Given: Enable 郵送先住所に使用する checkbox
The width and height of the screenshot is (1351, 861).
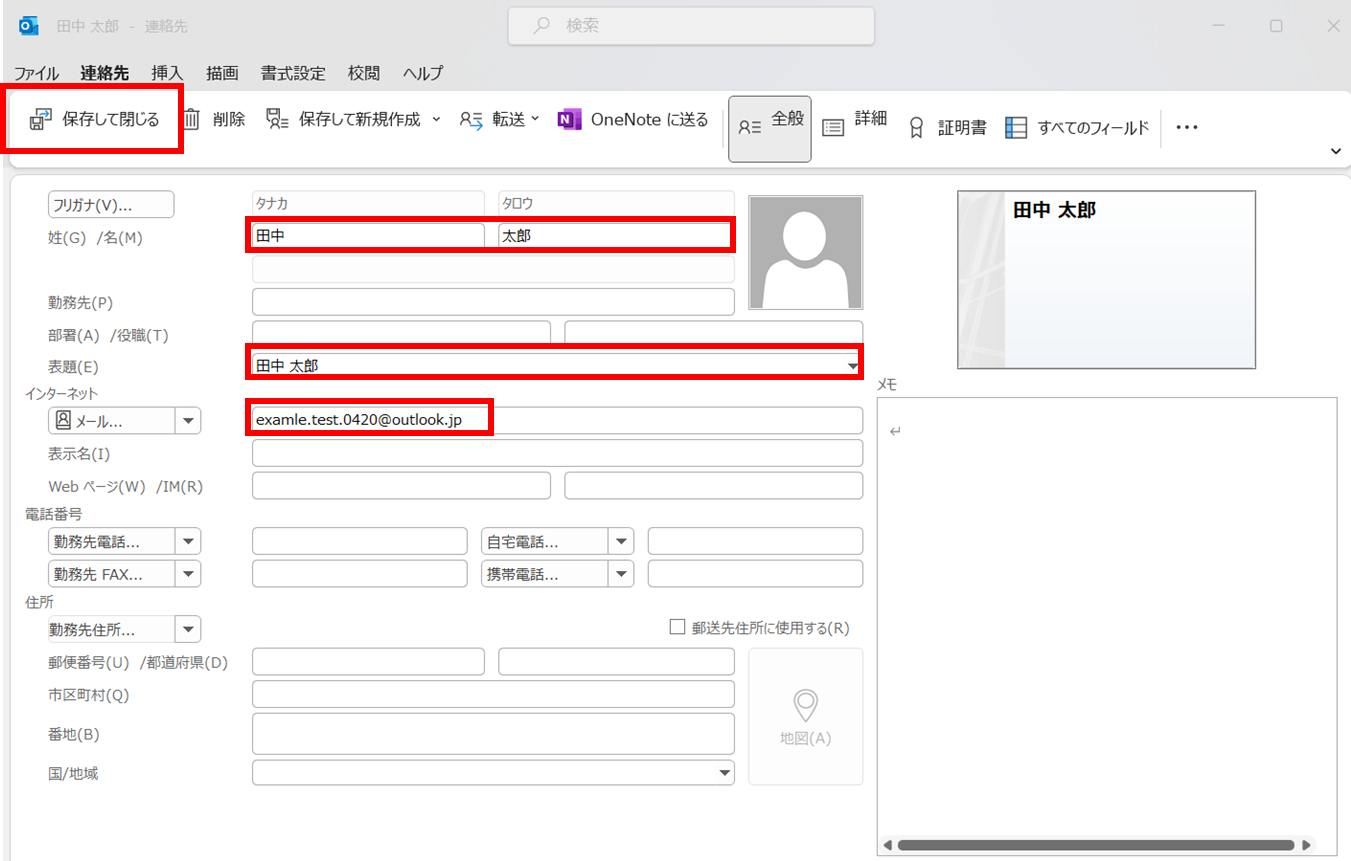Looking at the screenshot, I should pyautogui.click(x=677, y=628).
